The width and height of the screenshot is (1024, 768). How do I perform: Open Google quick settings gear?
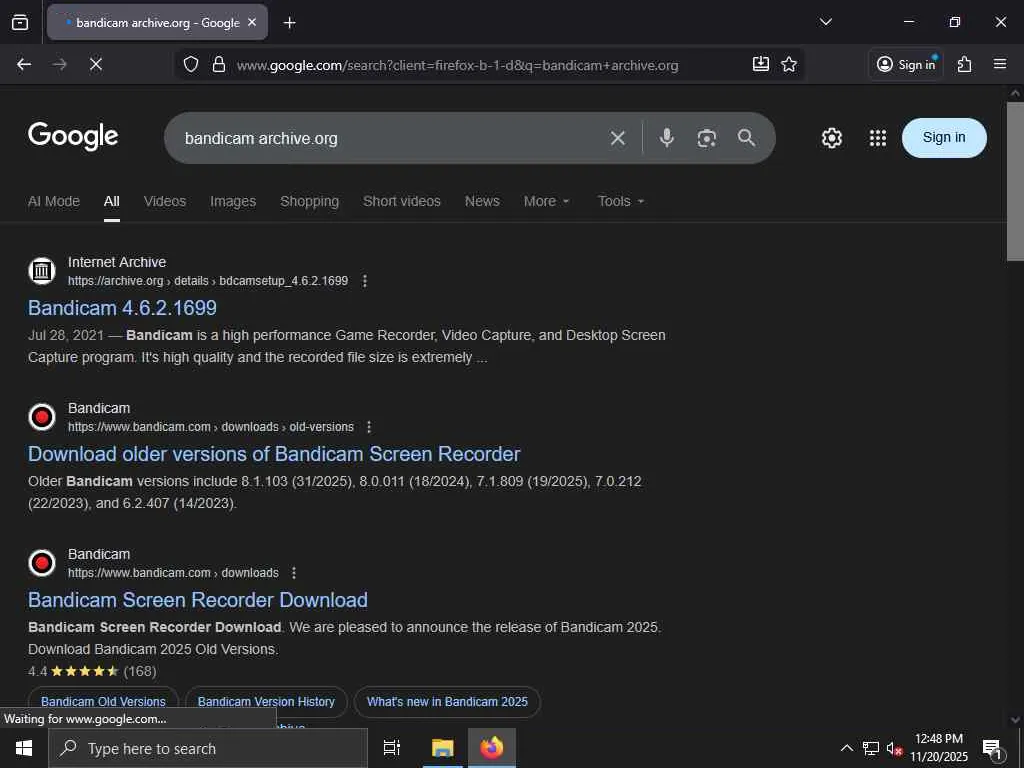click(831, 138)
